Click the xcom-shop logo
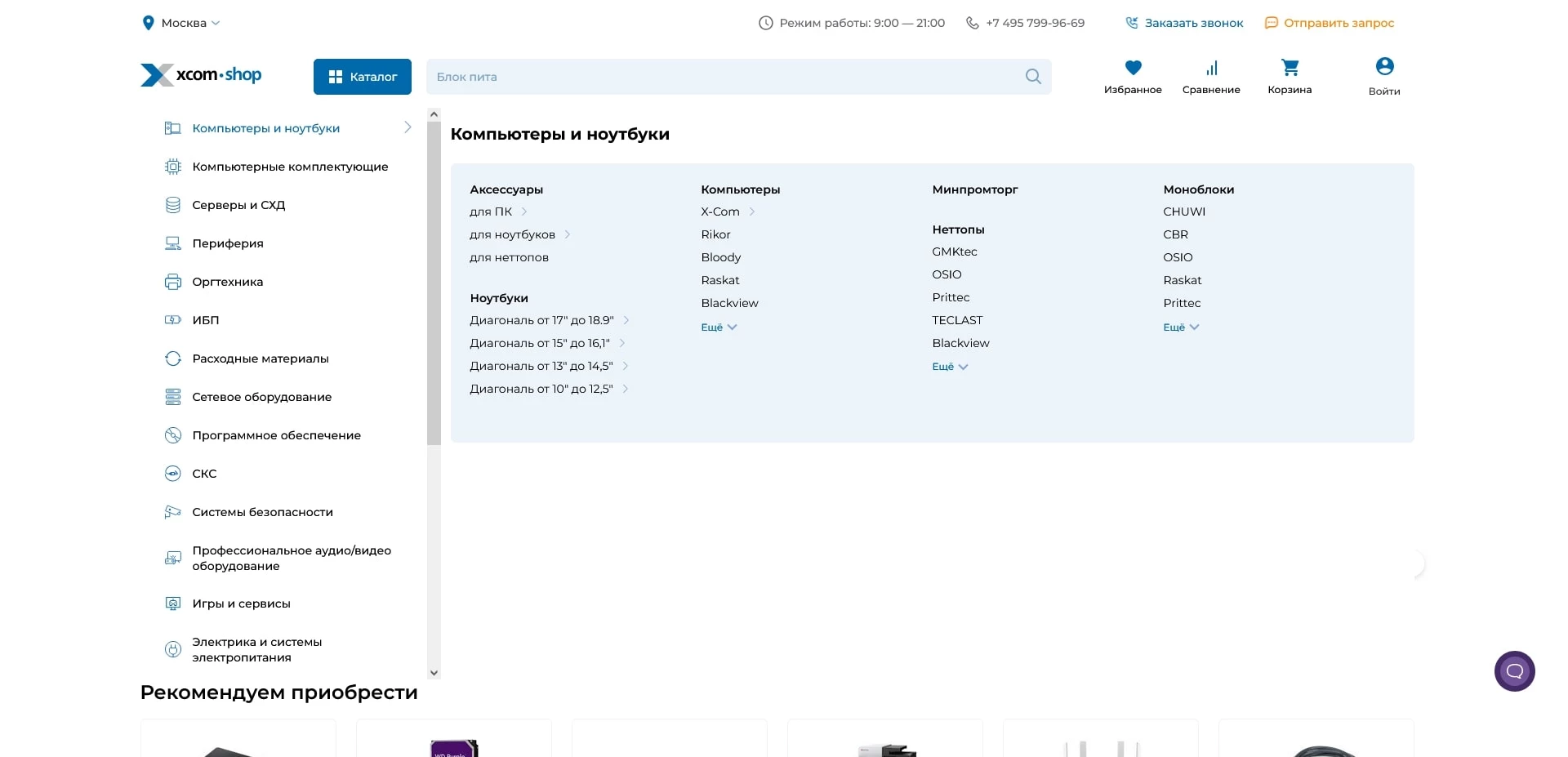 coord(201,75)
